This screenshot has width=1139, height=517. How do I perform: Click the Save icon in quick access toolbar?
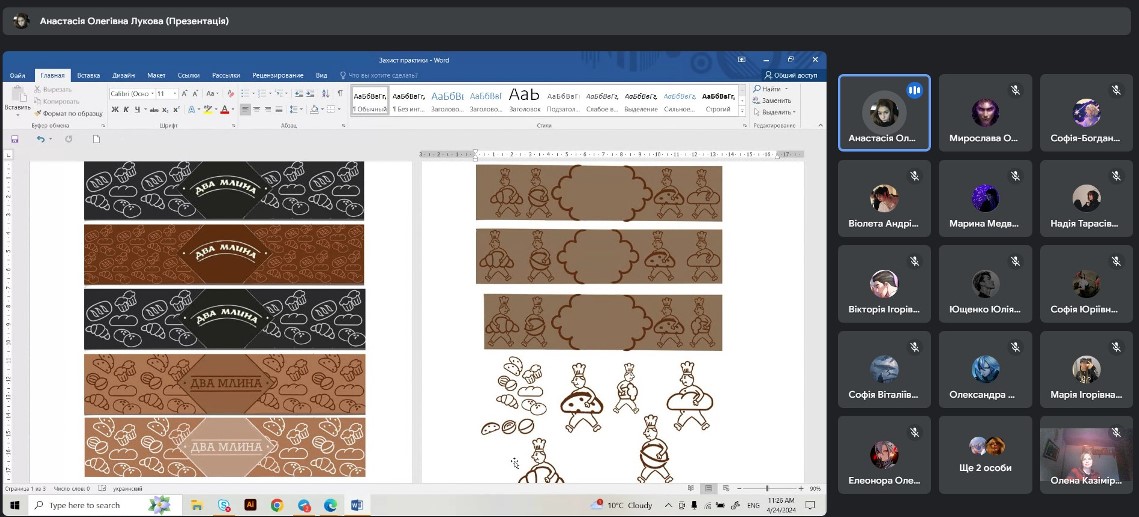[15, 139]
